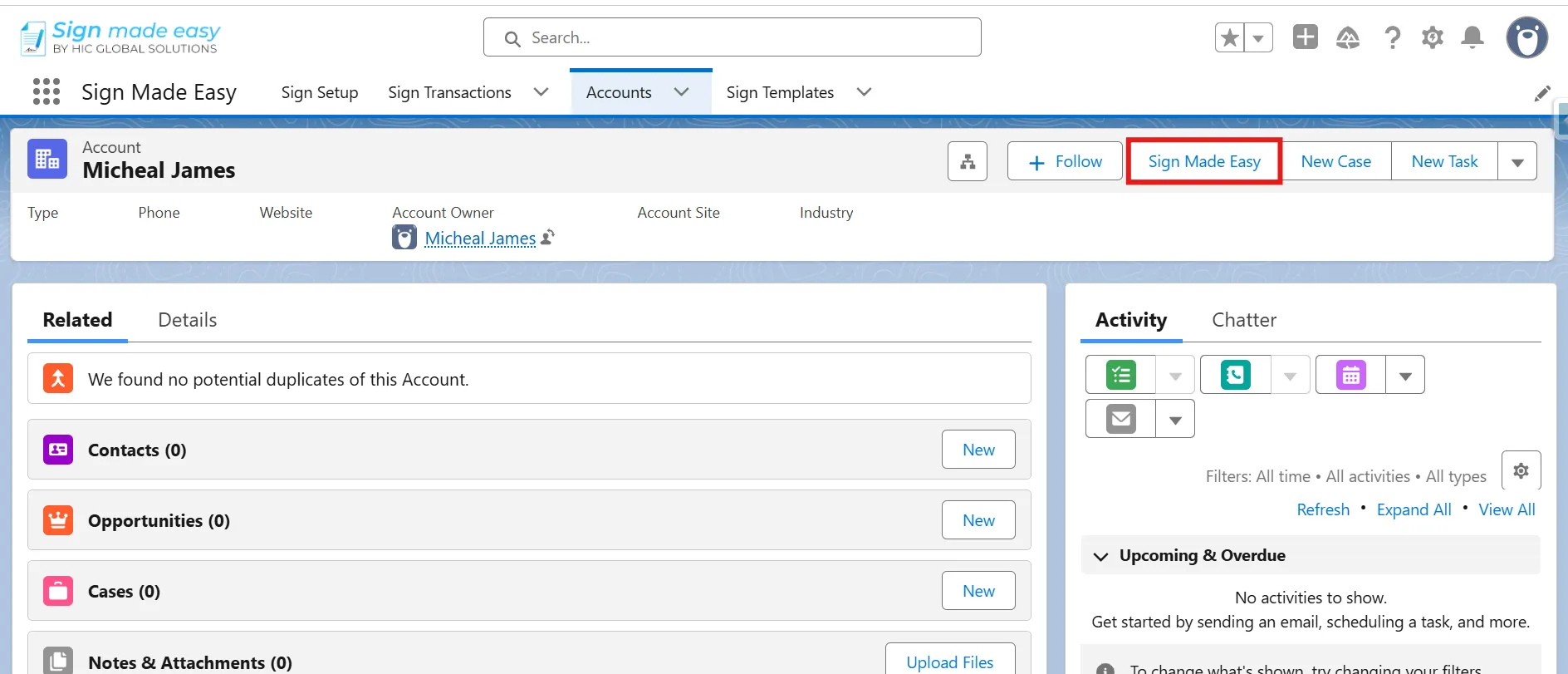
Task: Open the Setup gear icon
Action: (1433, 37)
